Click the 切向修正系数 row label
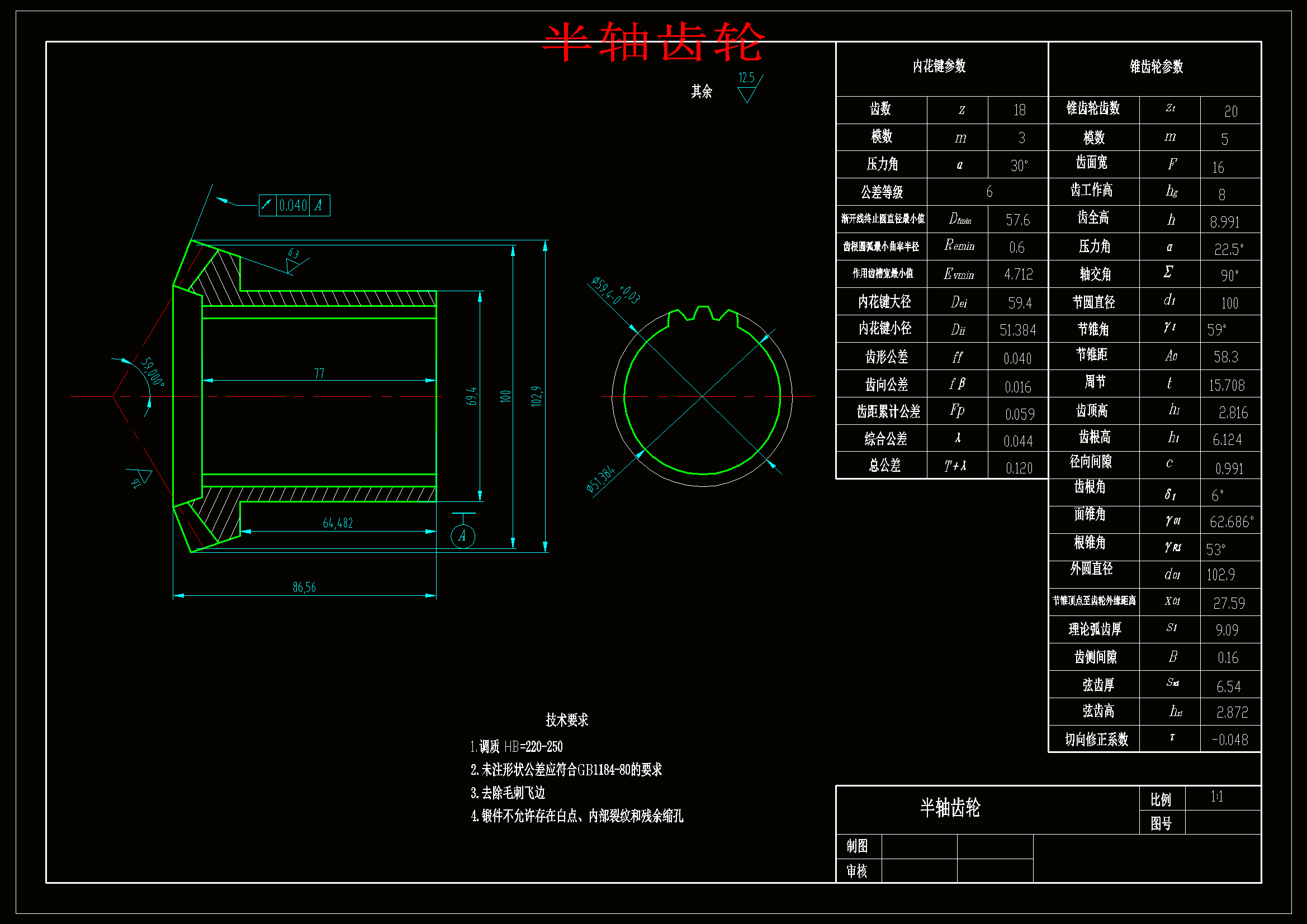 [x=1096, y=740]
